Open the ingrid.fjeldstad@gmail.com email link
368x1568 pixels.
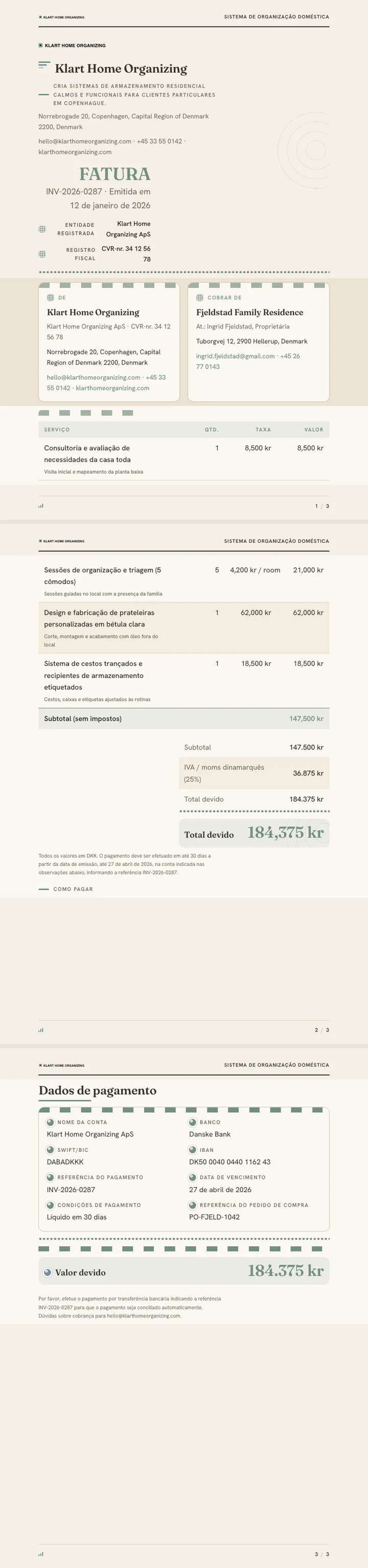click(235, 356)
